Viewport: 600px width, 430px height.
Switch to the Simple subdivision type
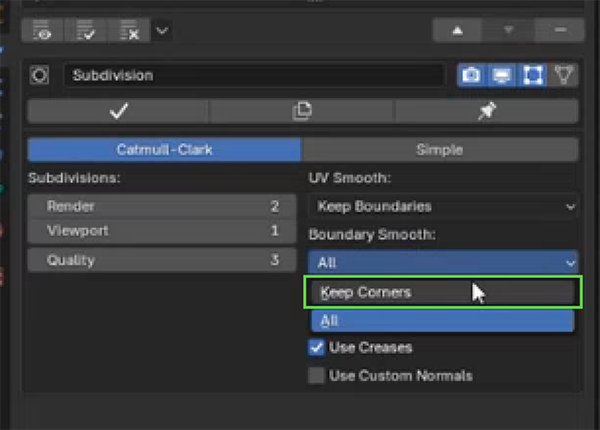[440, 150]
